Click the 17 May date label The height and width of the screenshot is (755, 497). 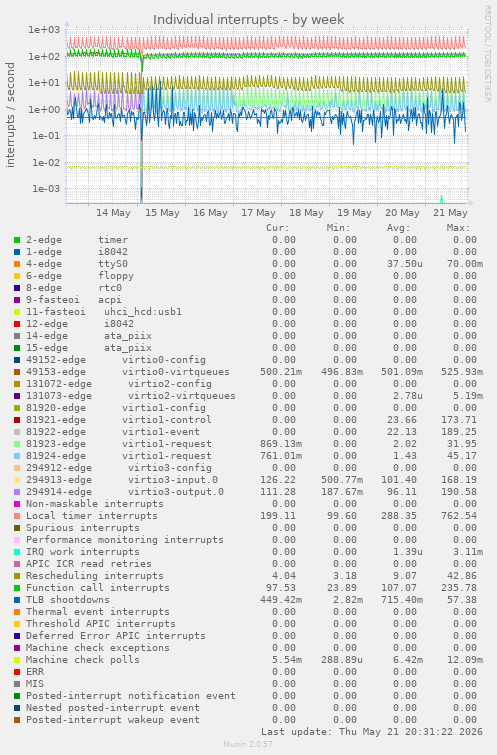click(258, 213)
